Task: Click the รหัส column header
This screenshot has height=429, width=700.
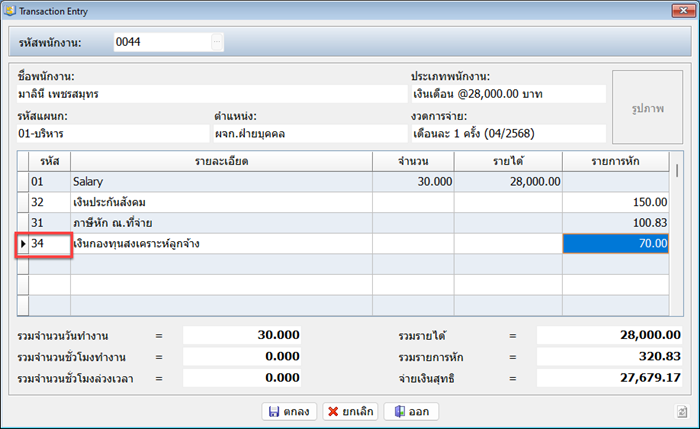Action: pyautogui.click(x=50, y=161)
